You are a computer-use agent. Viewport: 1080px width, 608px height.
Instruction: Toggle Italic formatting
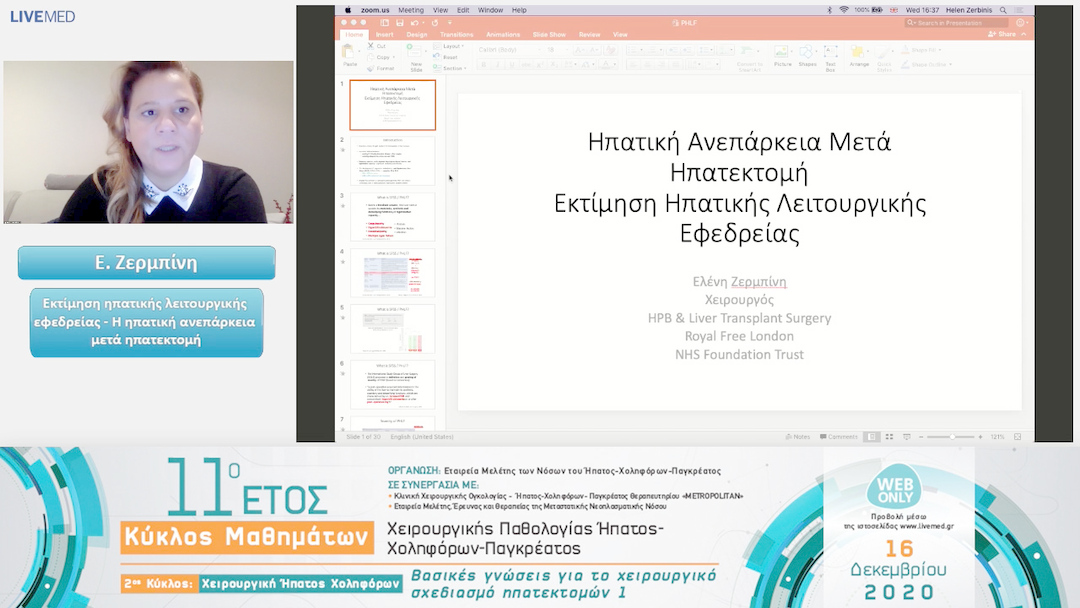pyautogui.click(x=497, y=64)
